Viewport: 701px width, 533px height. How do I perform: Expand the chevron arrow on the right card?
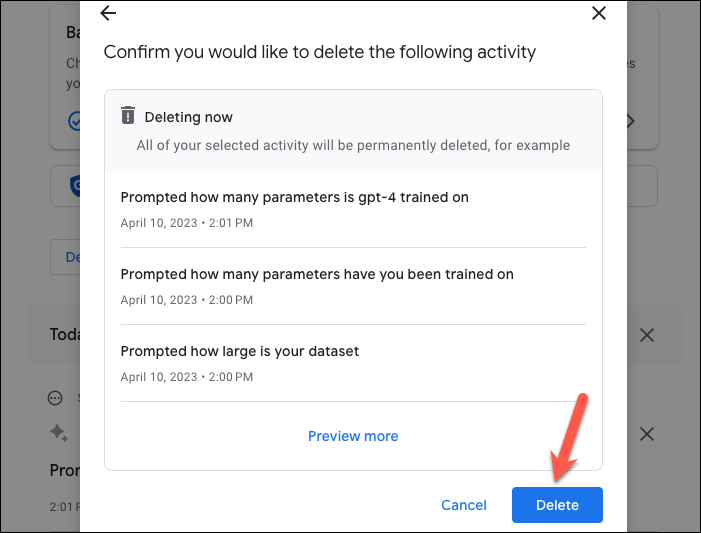(631, 121)
